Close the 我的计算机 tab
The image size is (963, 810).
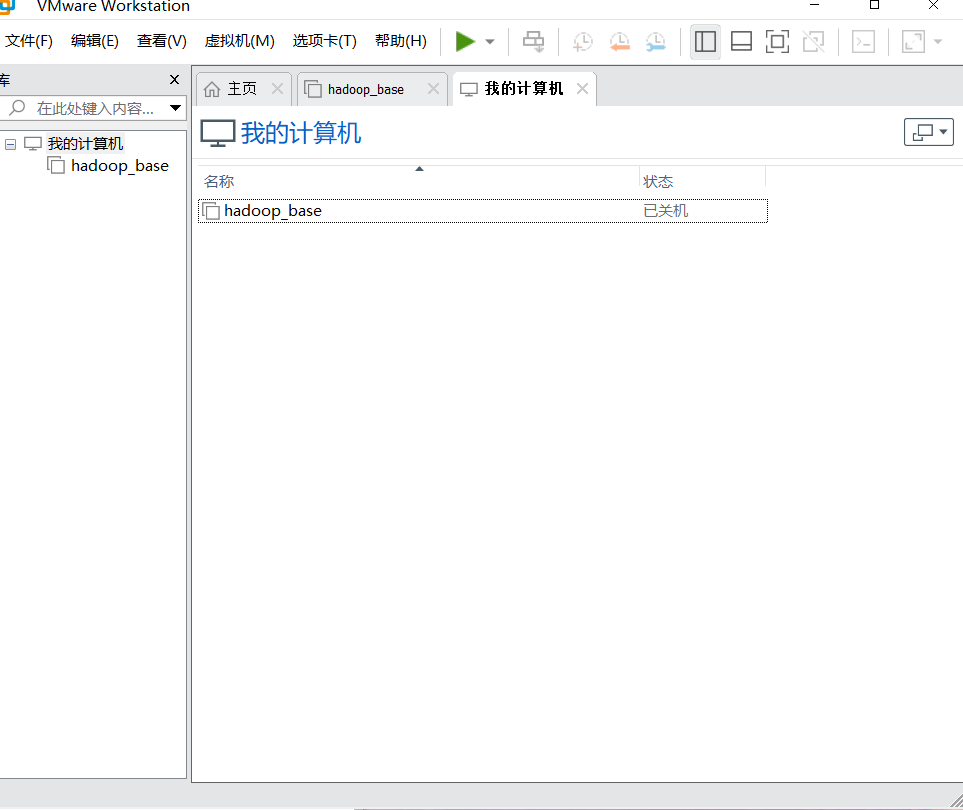point(583,88)
